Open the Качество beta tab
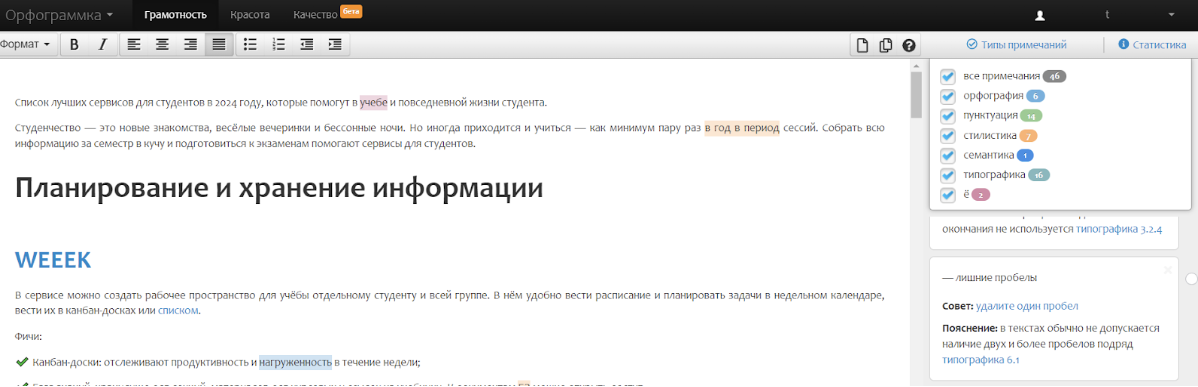 click(327, 15)
